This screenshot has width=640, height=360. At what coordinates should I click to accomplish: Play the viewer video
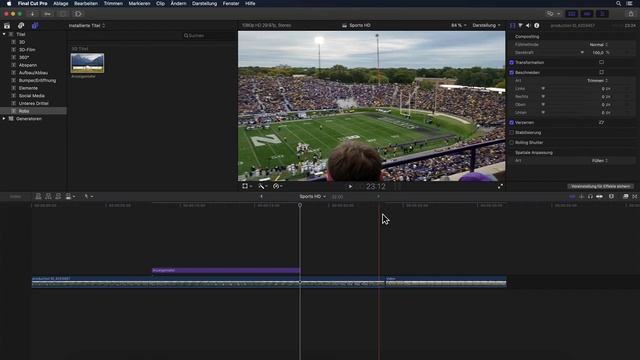pyautogui.click(x=350, y=187)
